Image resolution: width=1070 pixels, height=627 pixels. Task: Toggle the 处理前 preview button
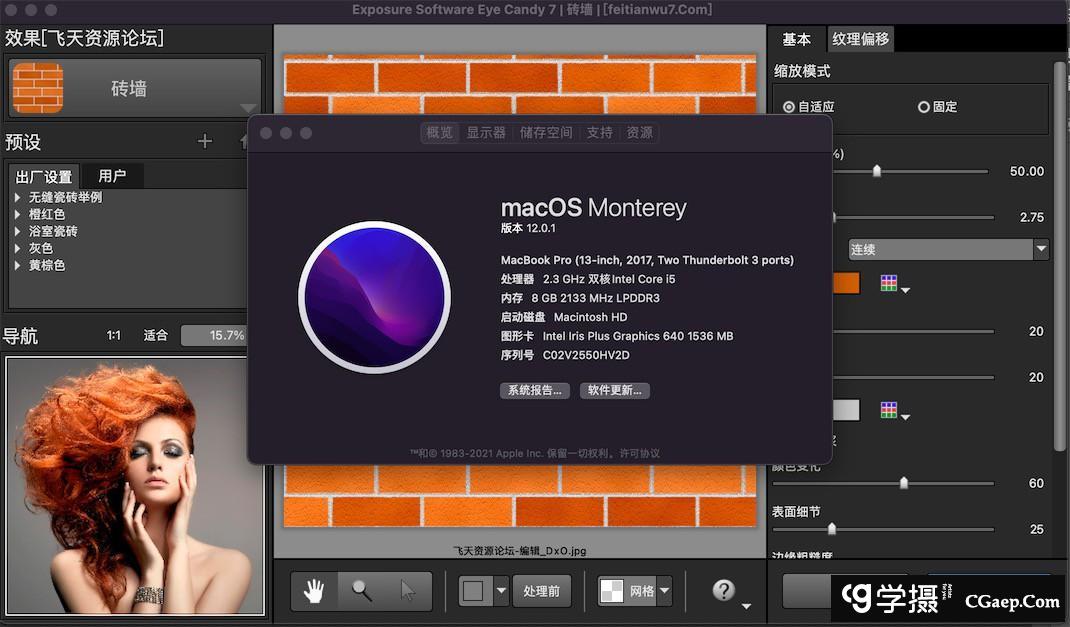542,591
